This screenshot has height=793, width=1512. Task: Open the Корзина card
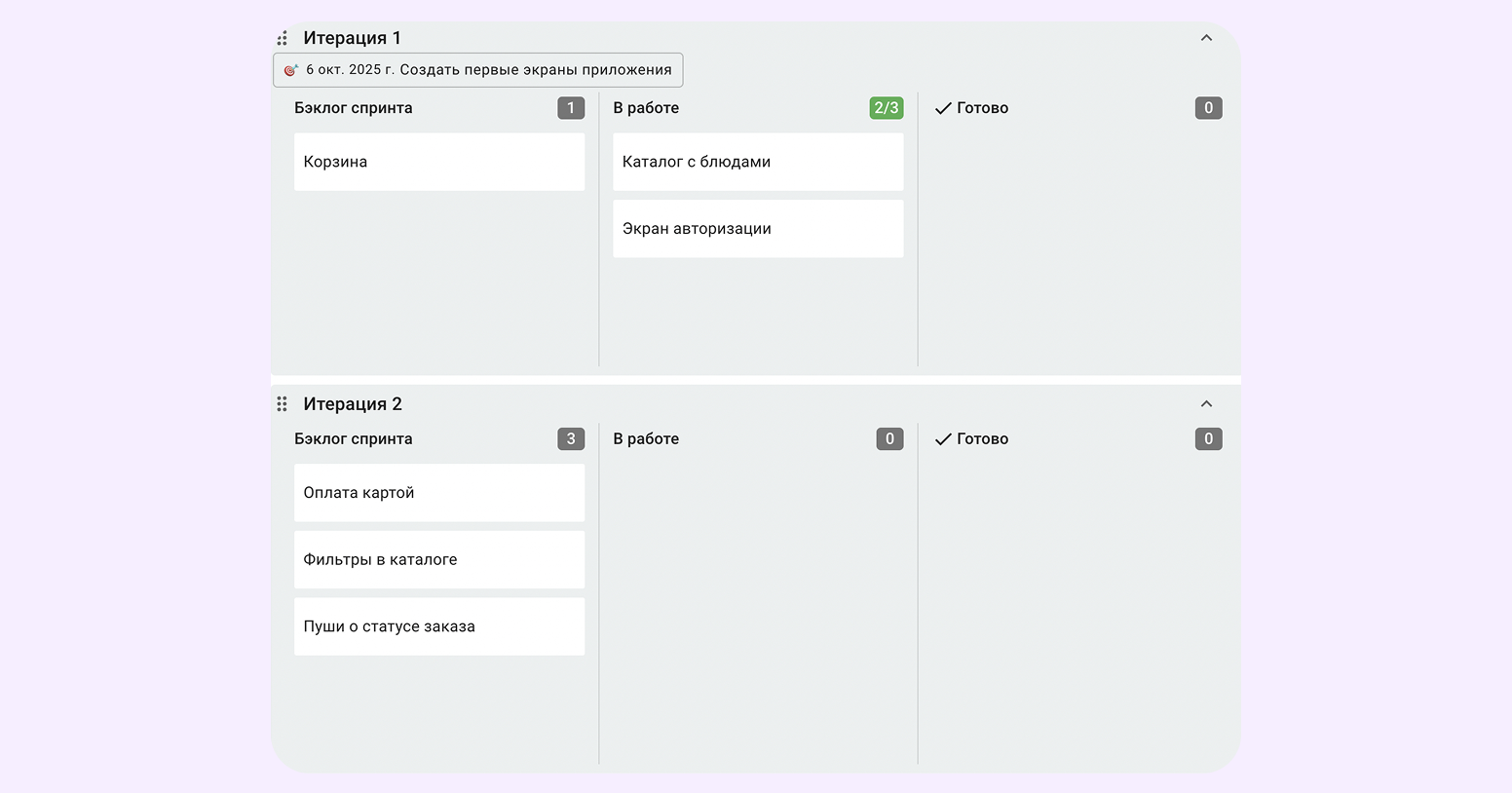click(x=439, y=162)
